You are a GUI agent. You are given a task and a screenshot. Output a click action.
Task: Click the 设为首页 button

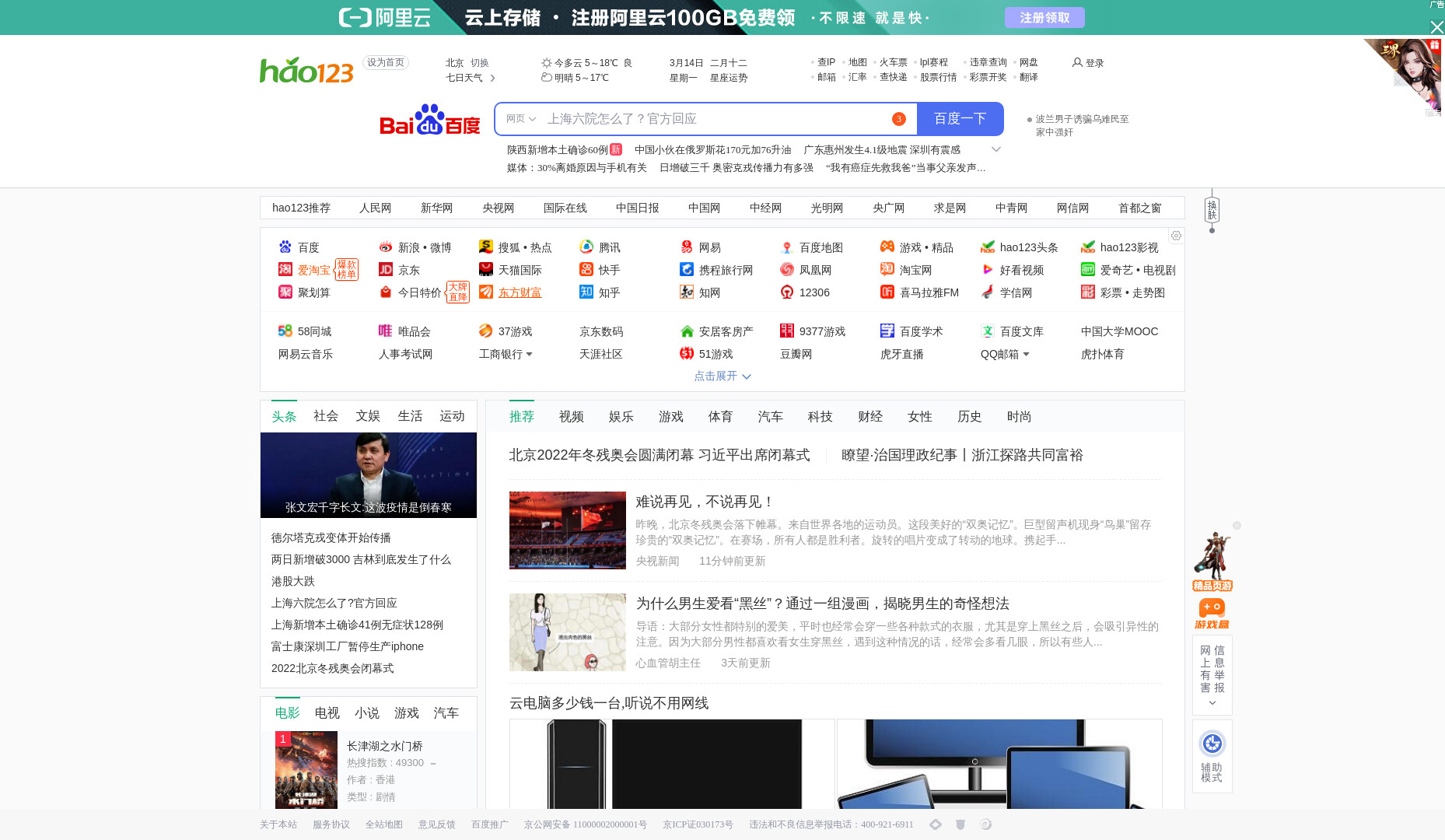(386, 63)
